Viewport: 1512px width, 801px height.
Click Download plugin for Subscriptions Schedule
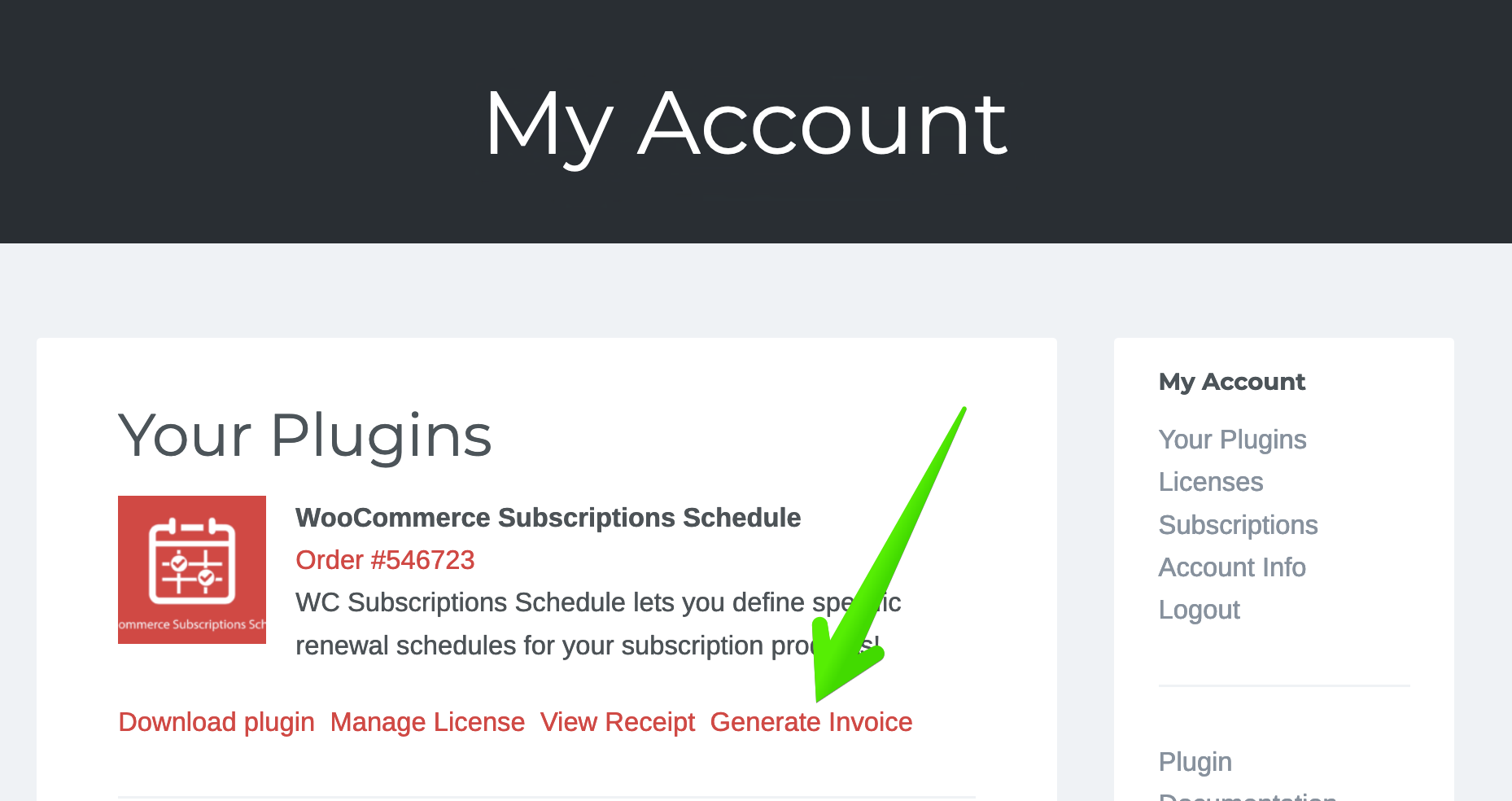(216, 722)
